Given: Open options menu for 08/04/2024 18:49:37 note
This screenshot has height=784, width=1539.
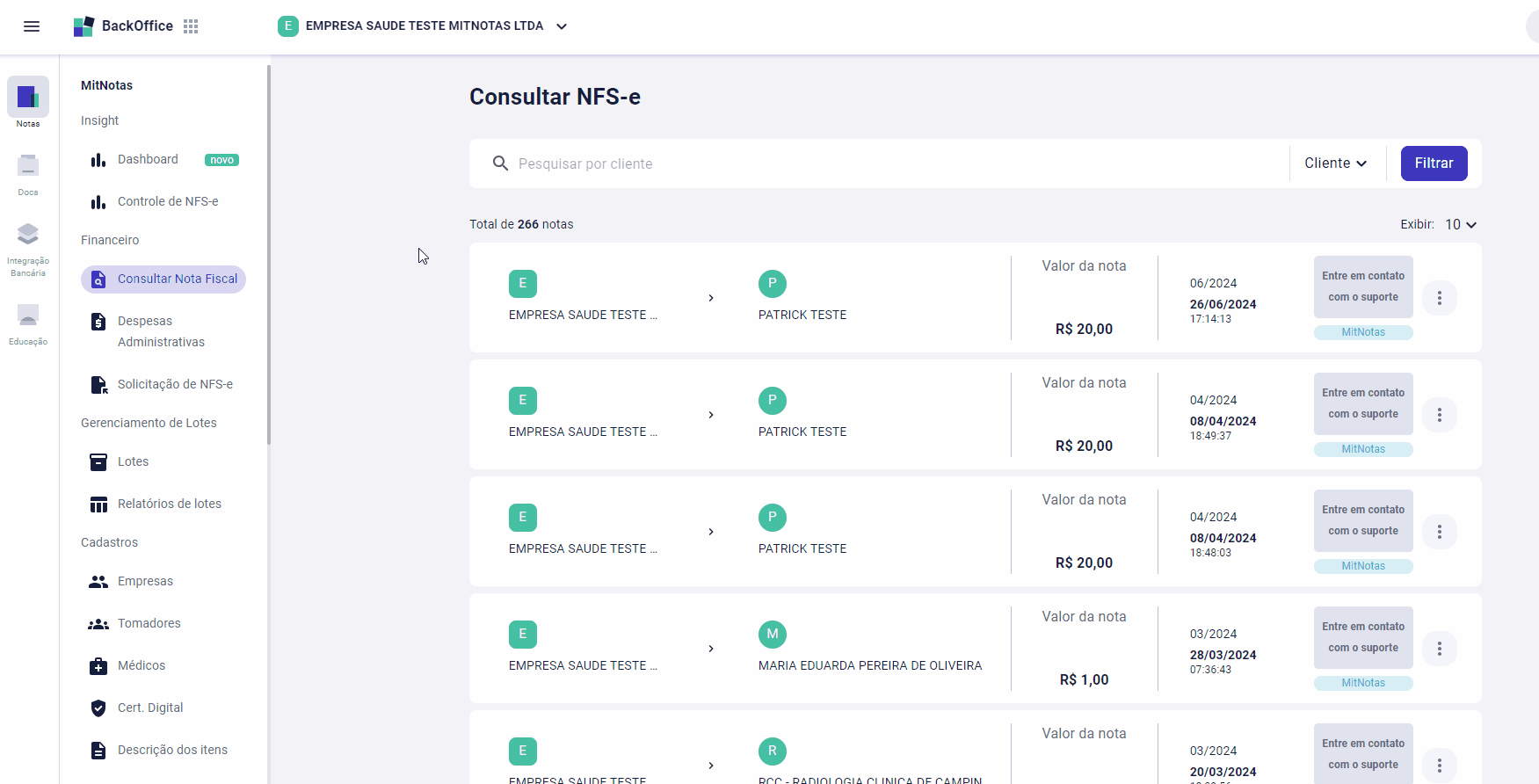Looking at the screenshot, I should [x=1440, y=415].
